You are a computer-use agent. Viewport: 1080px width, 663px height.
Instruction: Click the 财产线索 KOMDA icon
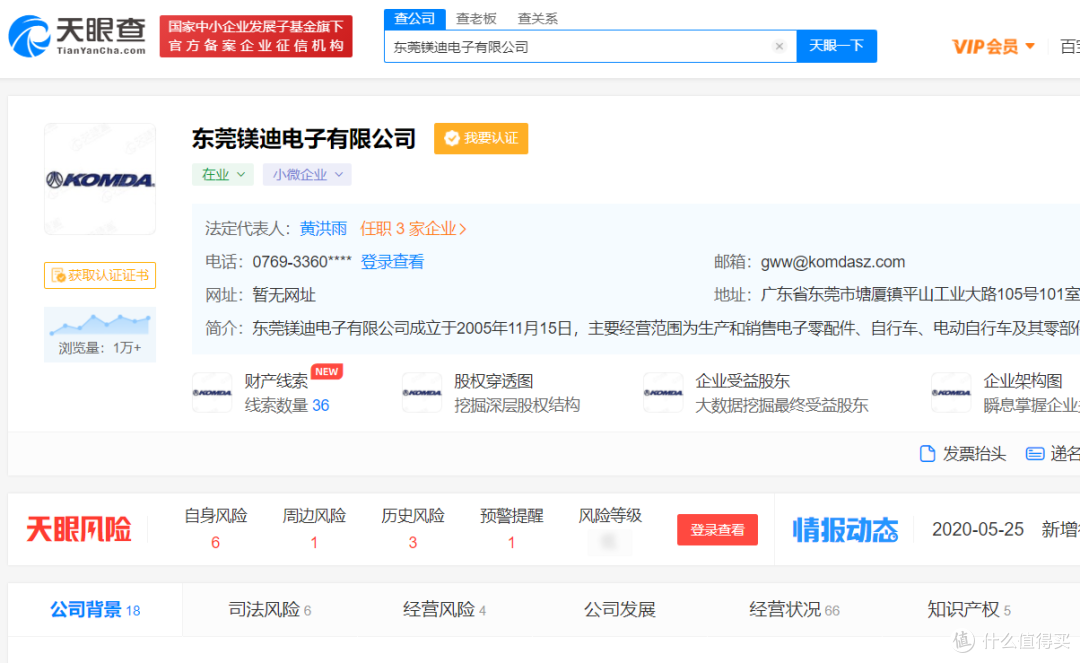(x=212, y=392)
